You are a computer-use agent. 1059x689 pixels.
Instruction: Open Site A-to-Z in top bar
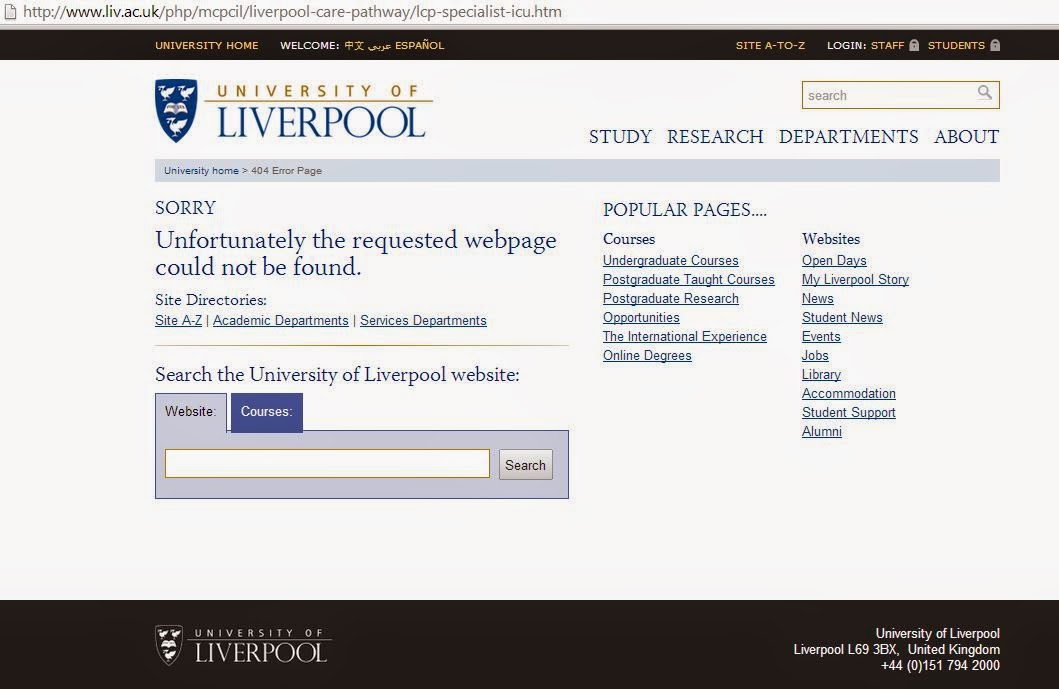pos(770,45)
